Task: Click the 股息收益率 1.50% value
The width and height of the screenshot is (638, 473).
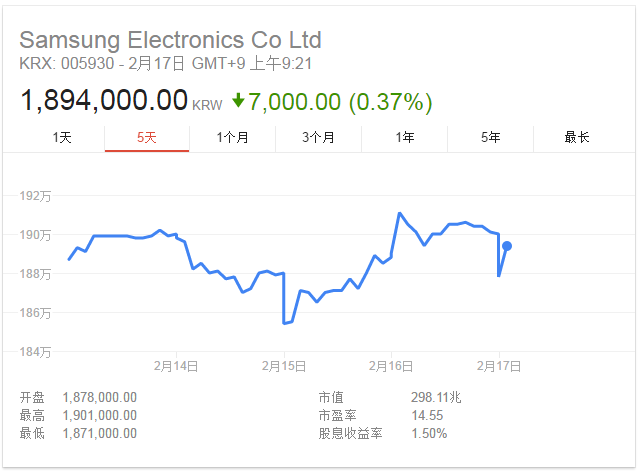Action: (429, 433)
